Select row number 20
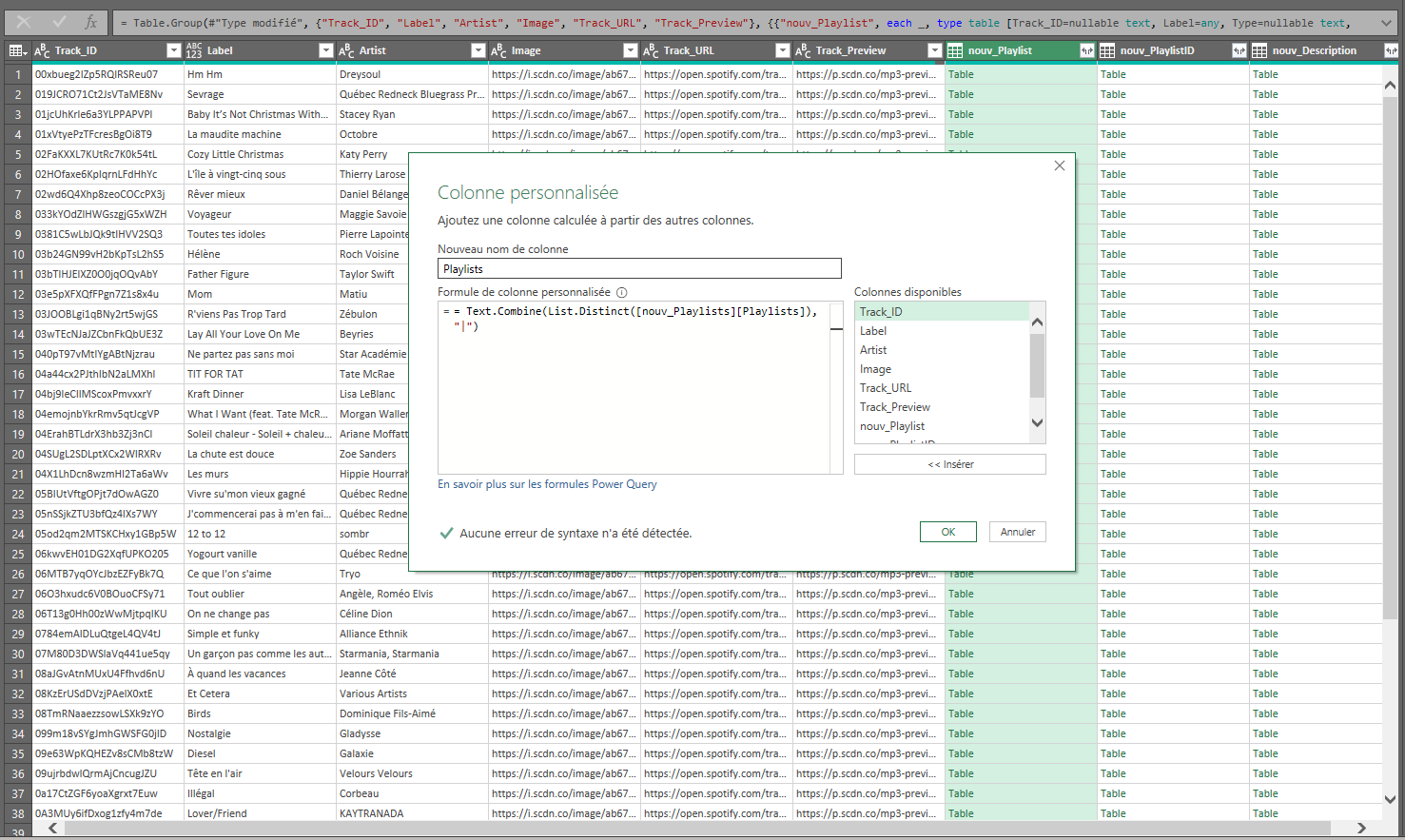 (x=17, y=454)
